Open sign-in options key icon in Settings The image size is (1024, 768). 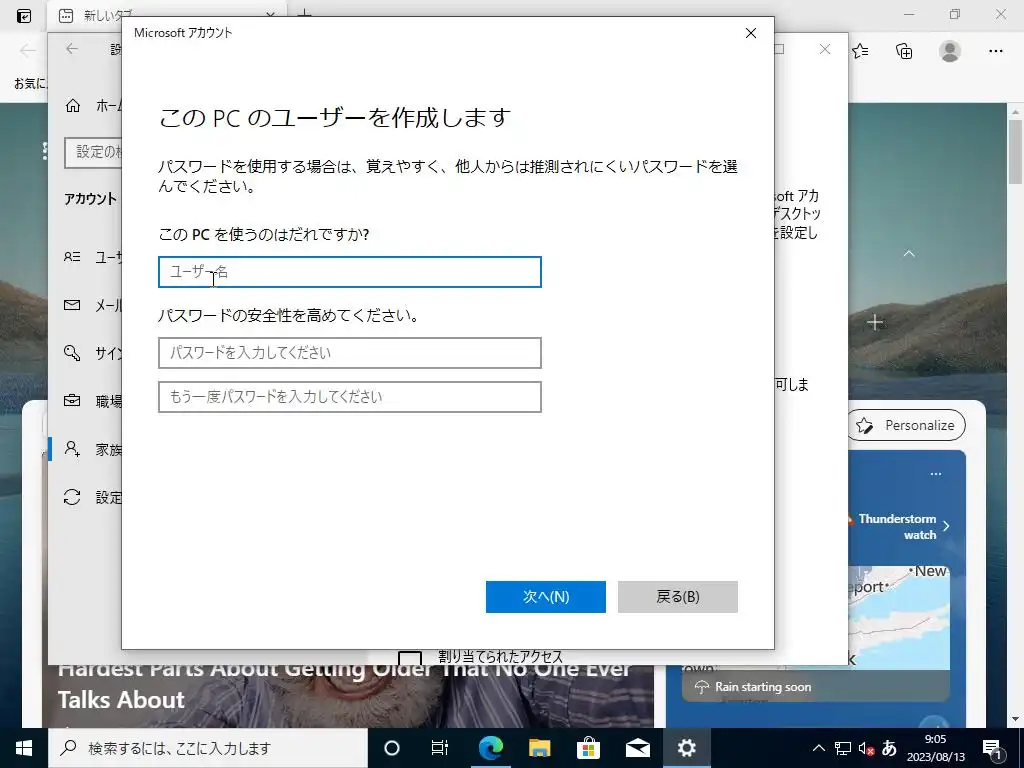(72, 353)
